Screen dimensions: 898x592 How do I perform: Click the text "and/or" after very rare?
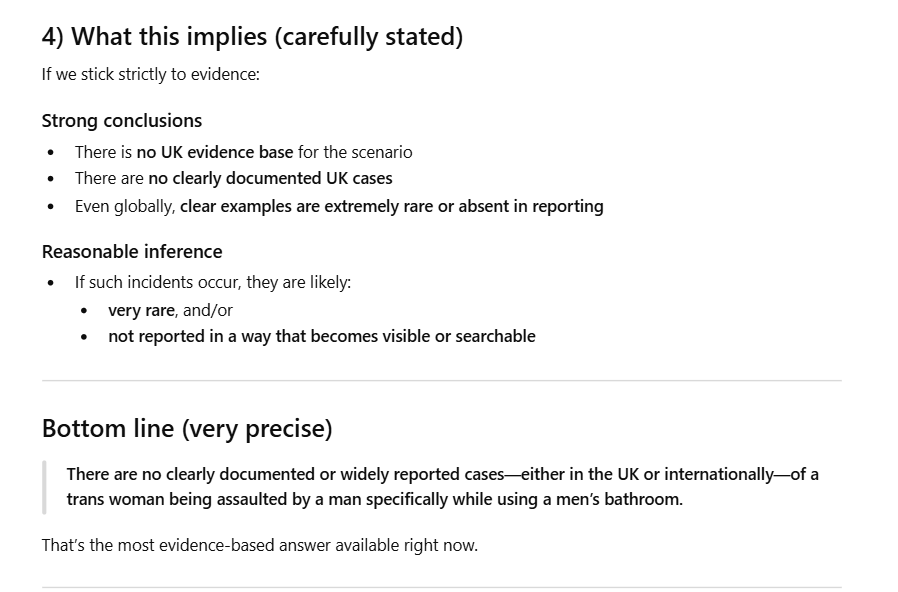[208, 310]
